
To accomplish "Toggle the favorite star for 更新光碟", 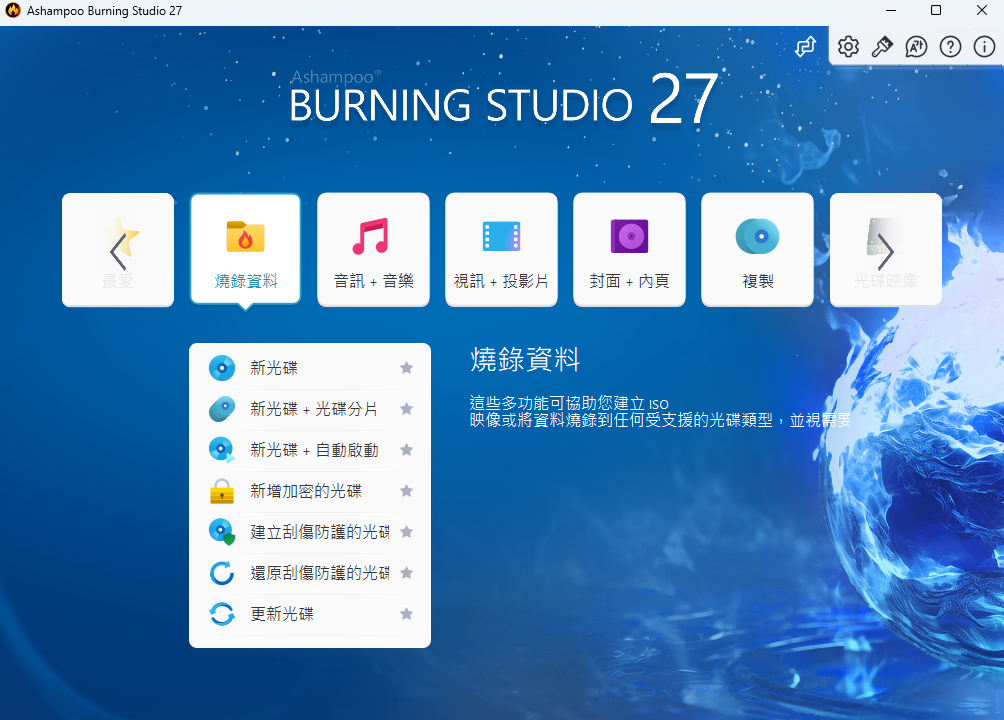I will pos(406,613).
